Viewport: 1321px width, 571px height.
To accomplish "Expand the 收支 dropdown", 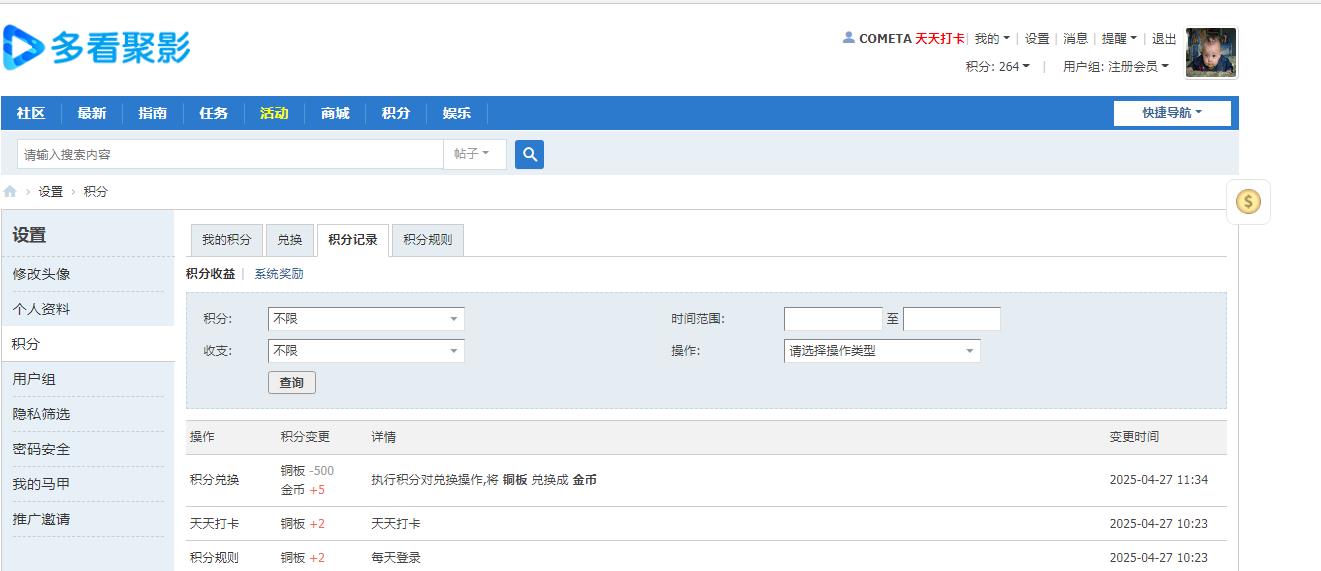I will click(366, 351).
